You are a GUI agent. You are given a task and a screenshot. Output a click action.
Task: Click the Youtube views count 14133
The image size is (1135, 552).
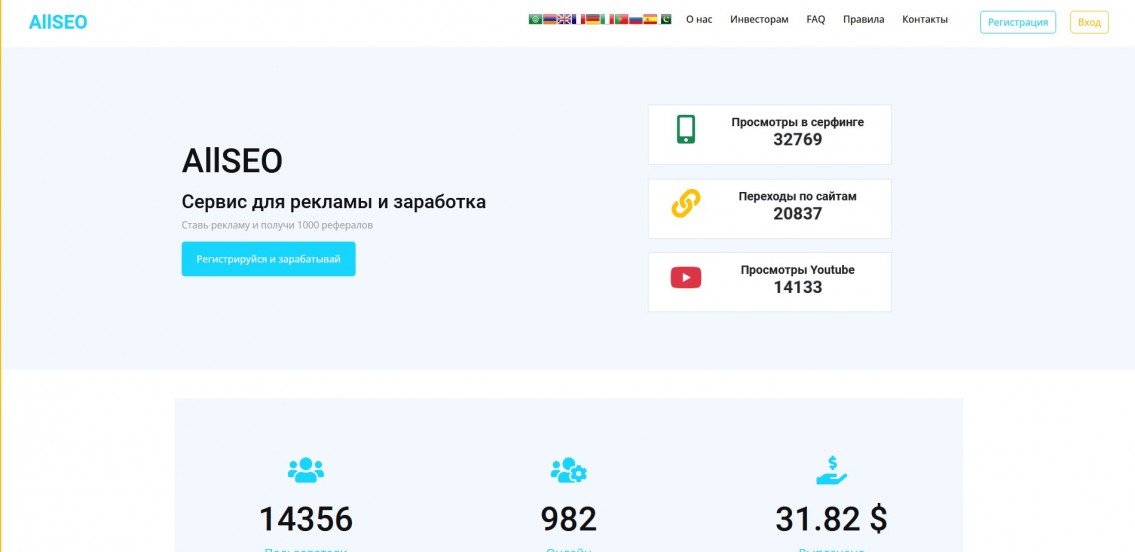pos(798,287)
